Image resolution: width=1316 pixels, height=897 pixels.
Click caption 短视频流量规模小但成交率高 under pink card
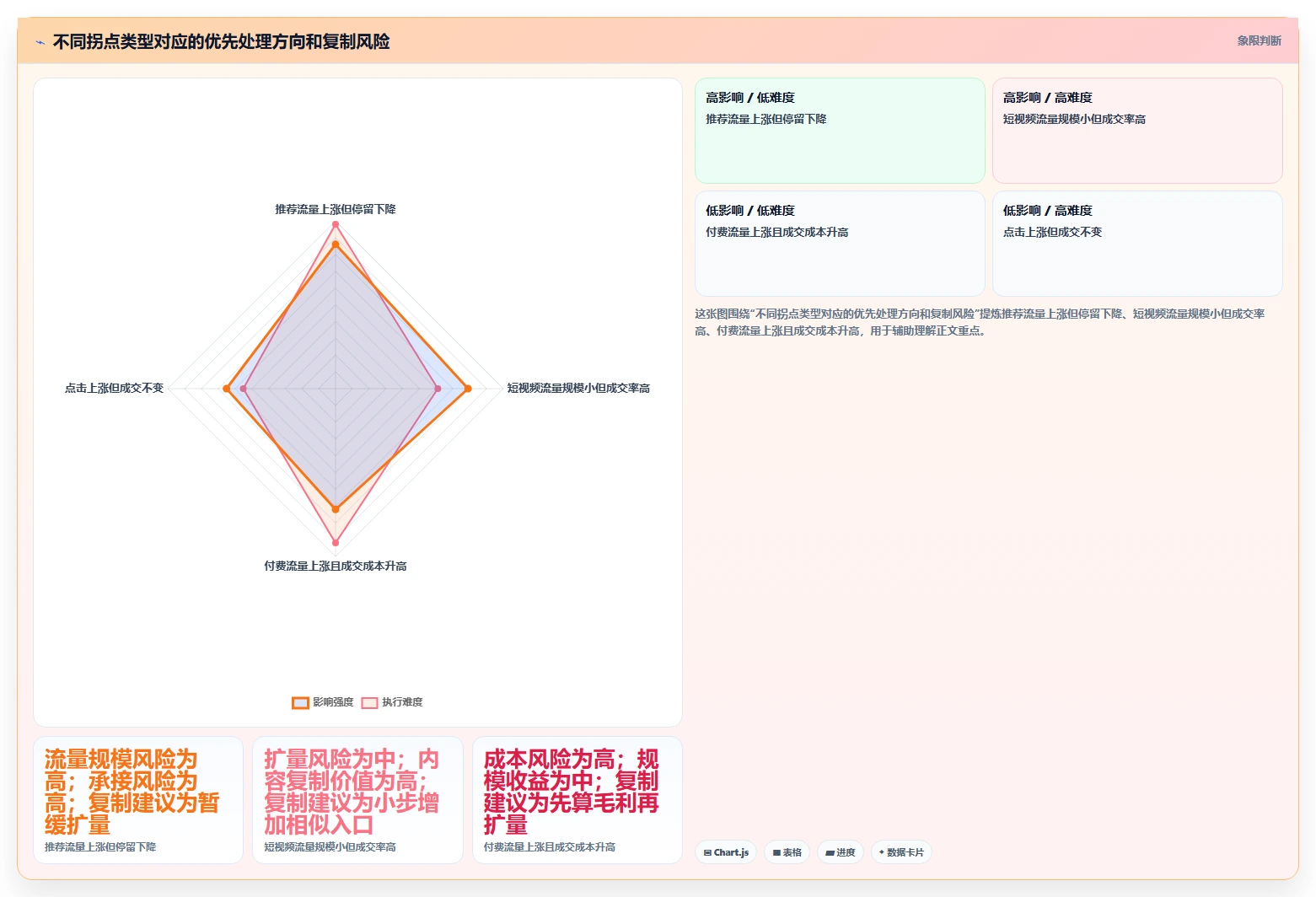(x=330, y=846)
